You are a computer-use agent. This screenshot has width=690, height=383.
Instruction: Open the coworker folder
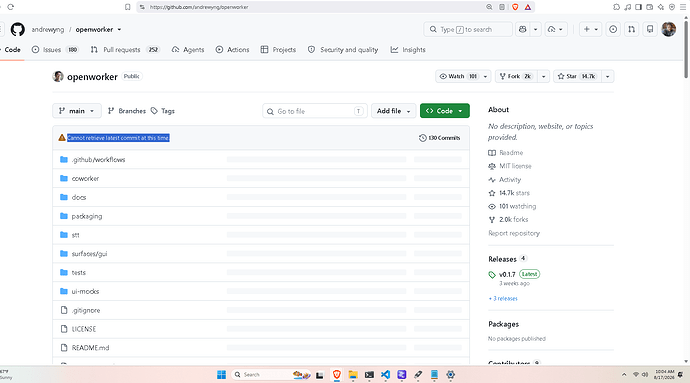pos(85,178)
